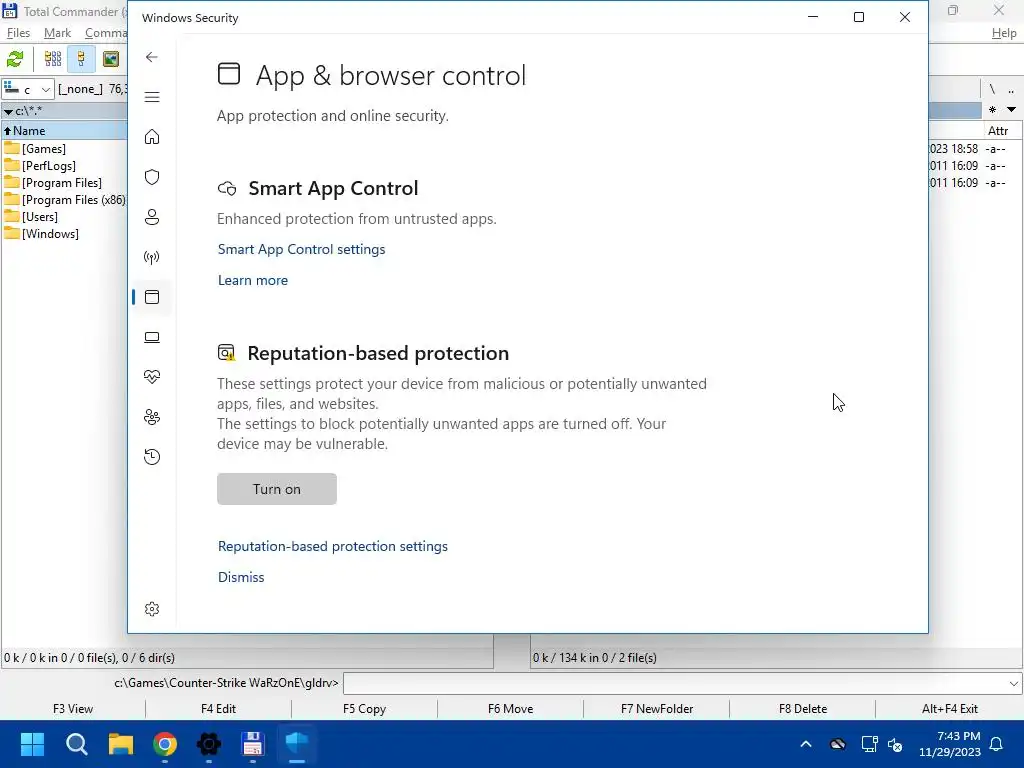
Task: Open File Explorer from the taskbar
Action: pos(121,744)
